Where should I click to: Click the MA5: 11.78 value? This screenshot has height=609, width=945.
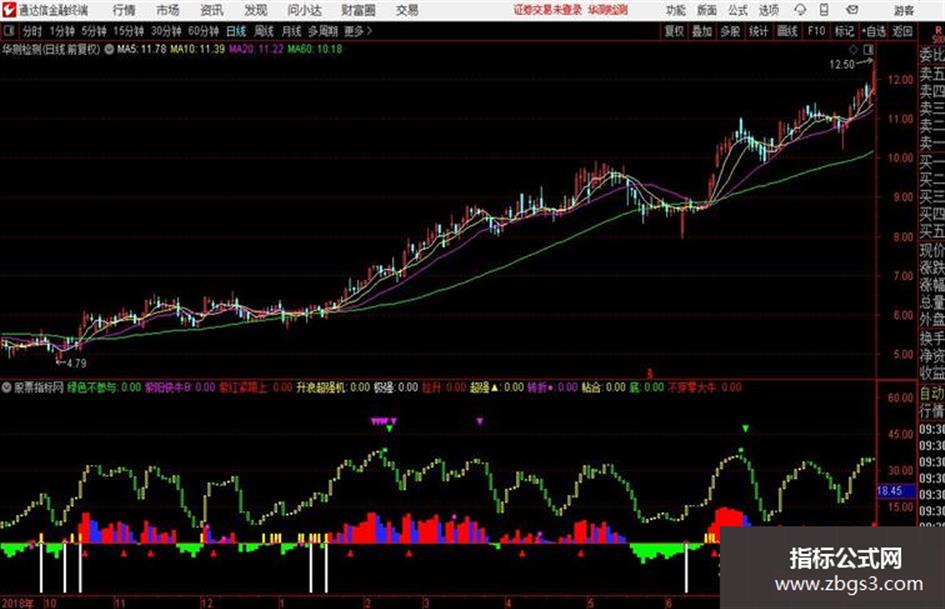pos(141,49)
